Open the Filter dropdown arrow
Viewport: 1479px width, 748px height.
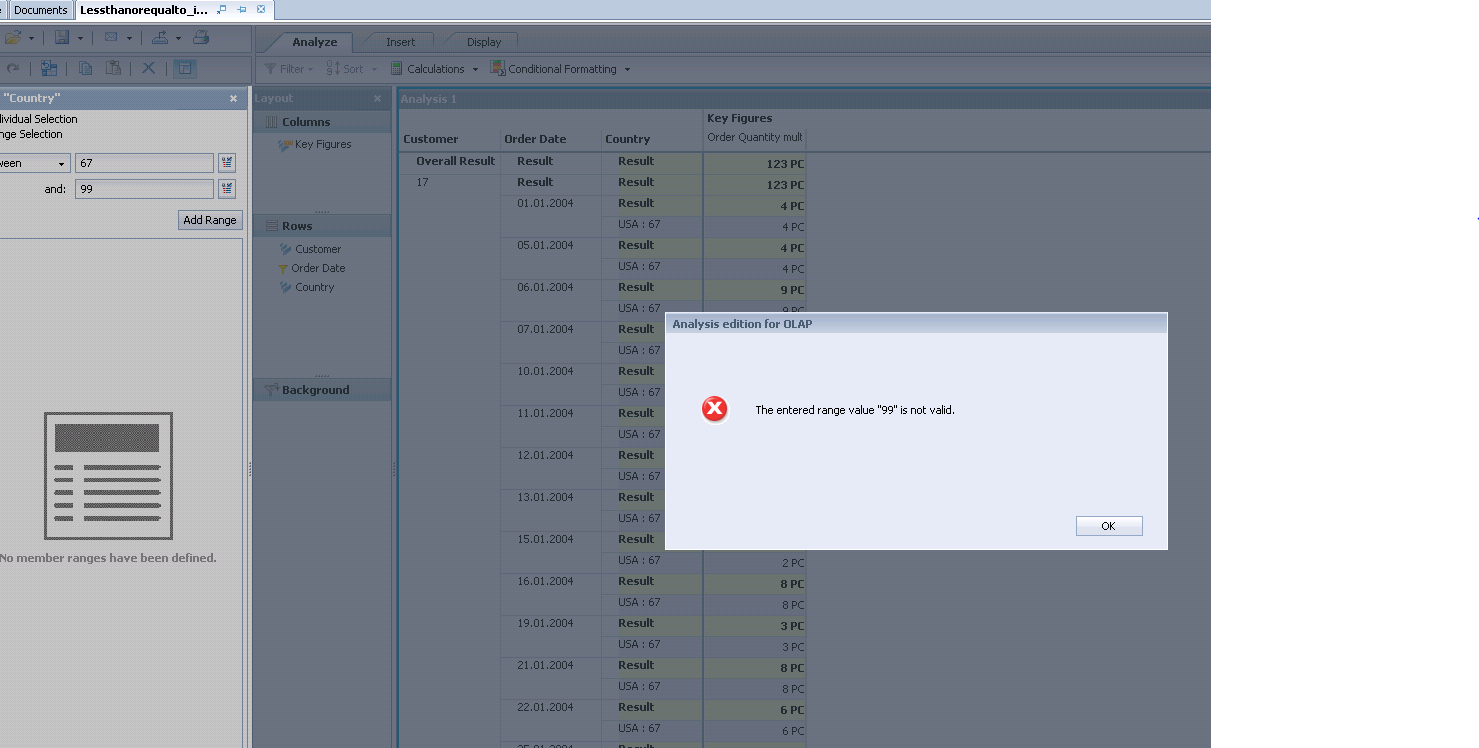pos(311,69)
